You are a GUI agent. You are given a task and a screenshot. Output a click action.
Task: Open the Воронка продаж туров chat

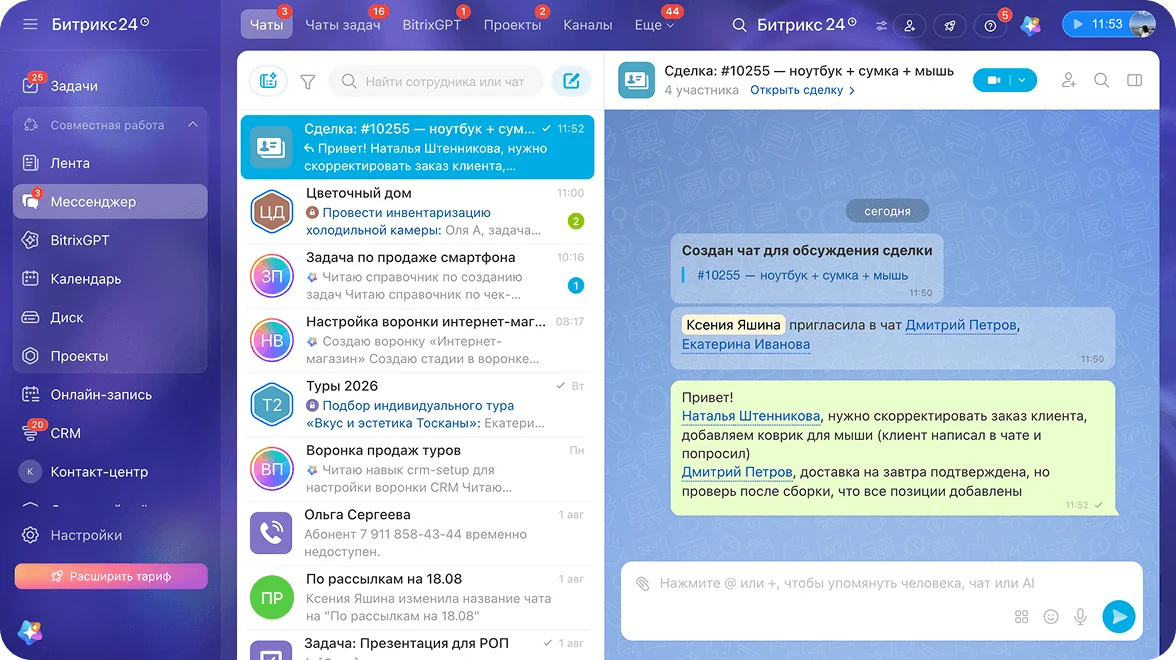[417, 470]
